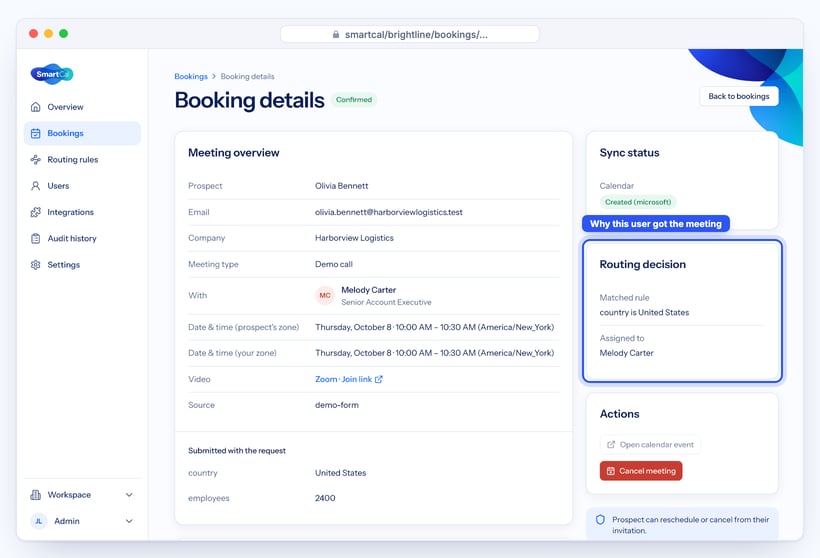Click matched rule country is United States
Image resolution: width=820 pixels, height=558 pixels.
click(x=644, y=312)
